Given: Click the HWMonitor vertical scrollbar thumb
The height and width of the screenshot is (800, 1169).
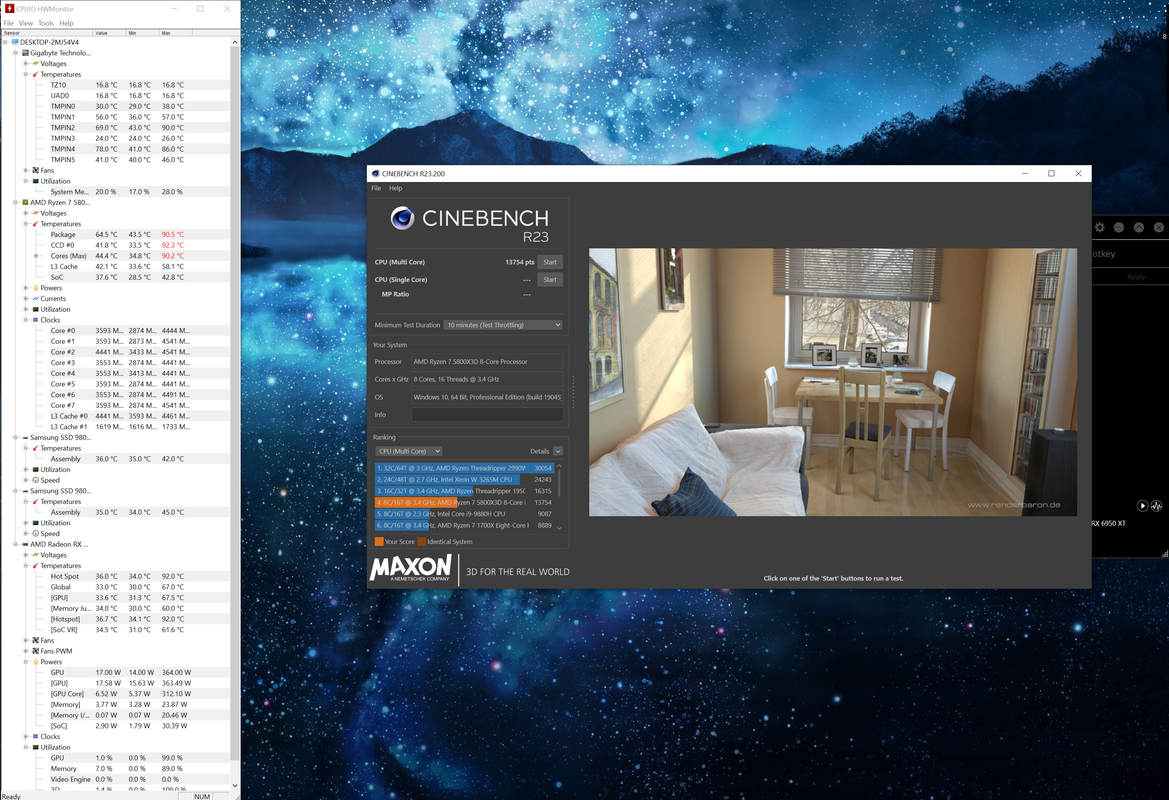Looking at the screenshot, I should click(x=235, y=403).
